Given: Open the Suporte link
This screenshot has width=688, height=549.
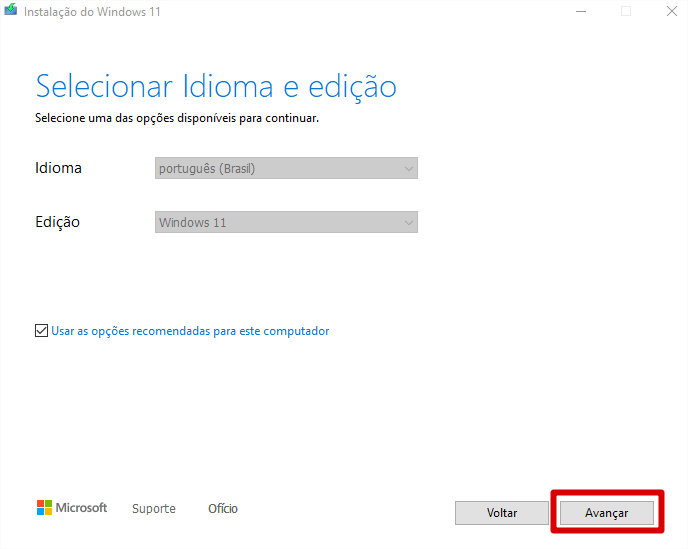Looking at the screenshot, I should 154,508.
